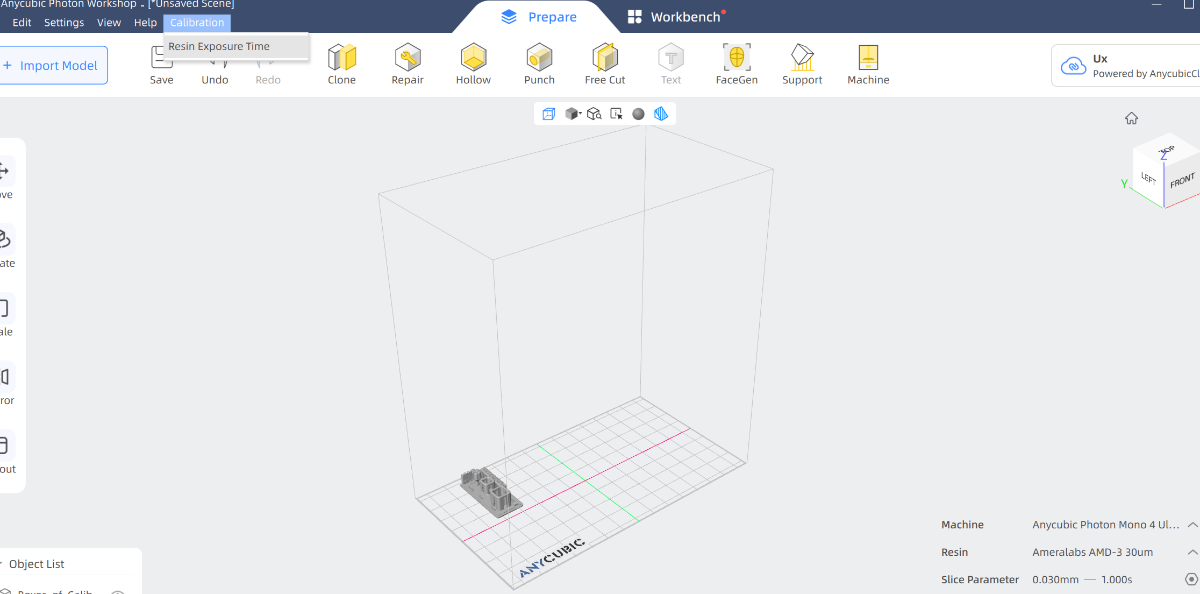1200x594 pixels.
Task: Click the info select pointer icon
Action: pyautogui.click(x=616, y=114)
